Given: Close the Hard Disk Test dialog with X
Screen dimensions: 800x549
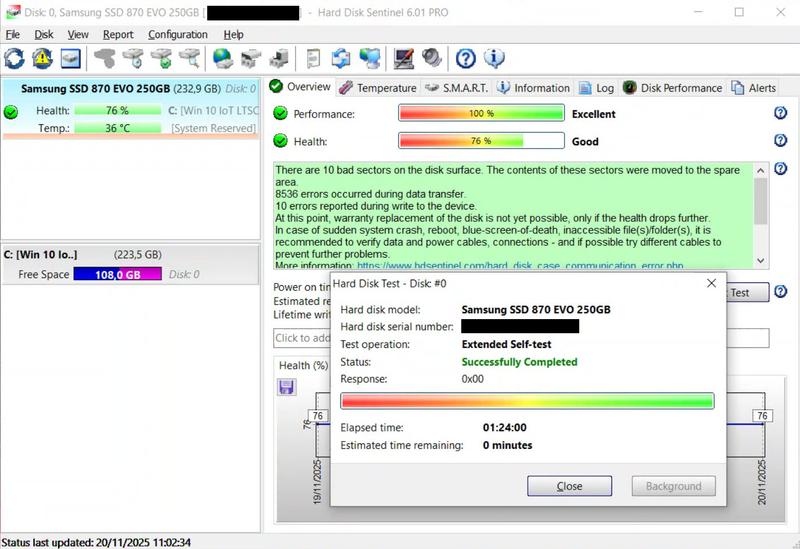Looking at the screenshot, I should [711, 283].
